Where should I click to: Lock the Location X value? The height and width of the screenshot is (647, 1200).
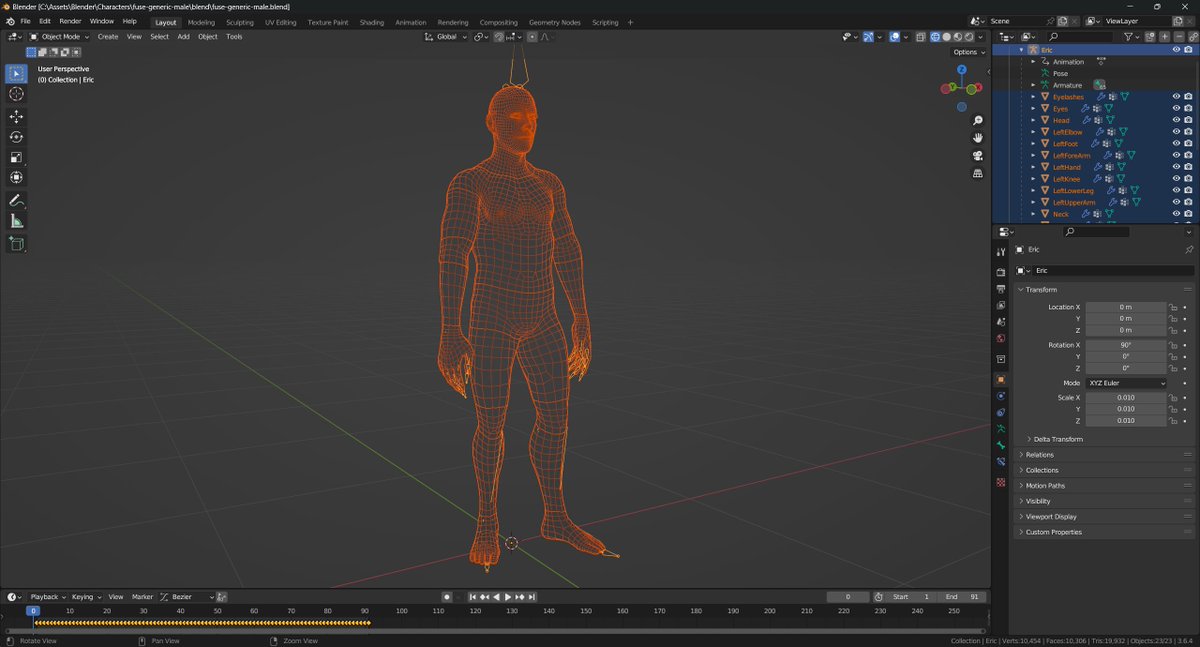pyautogui.click(x=1173, y=307)
